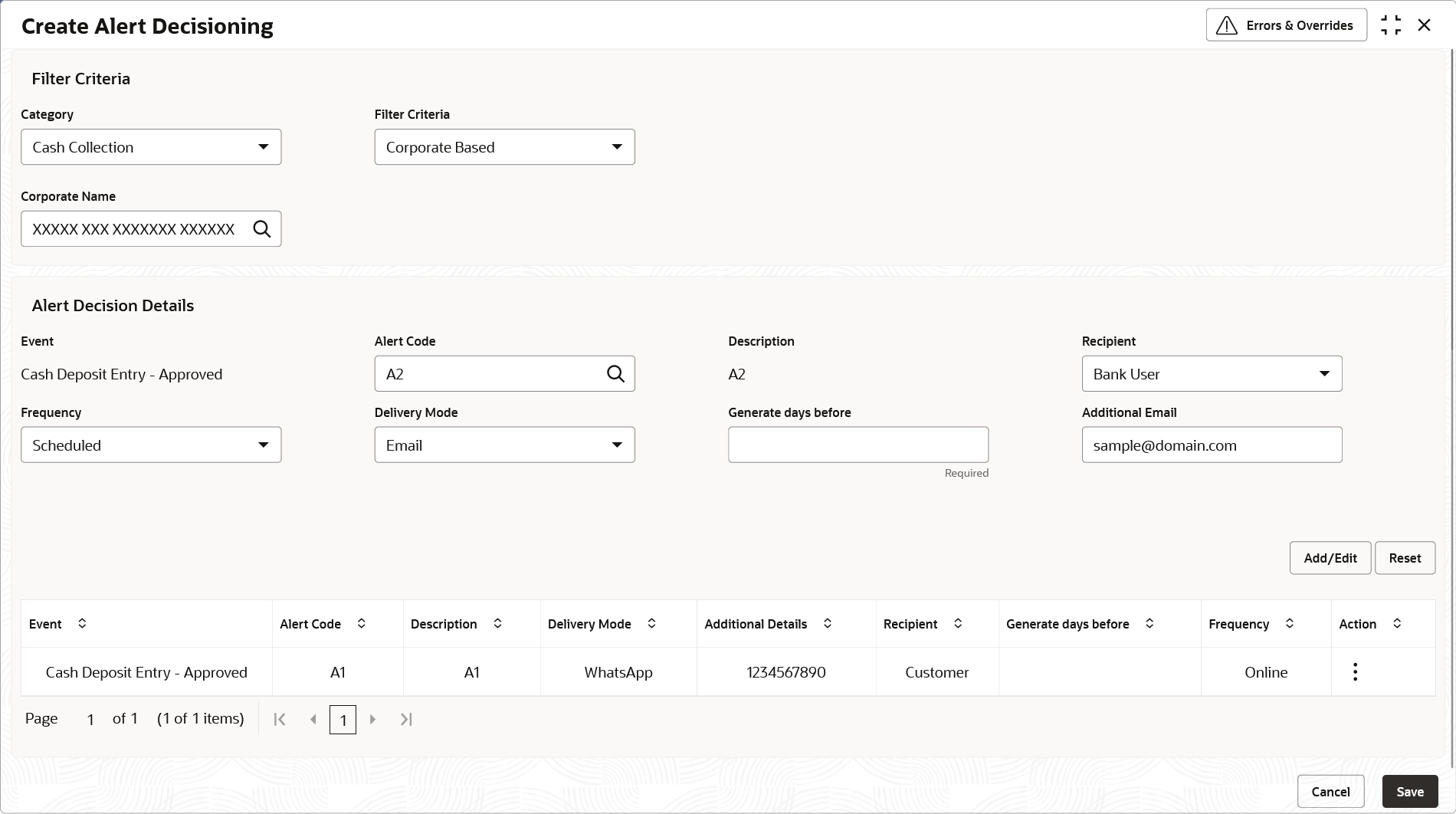Click the Corporate Name search icon
Screen dimensions: 1456x814
(x=262, y=229)
